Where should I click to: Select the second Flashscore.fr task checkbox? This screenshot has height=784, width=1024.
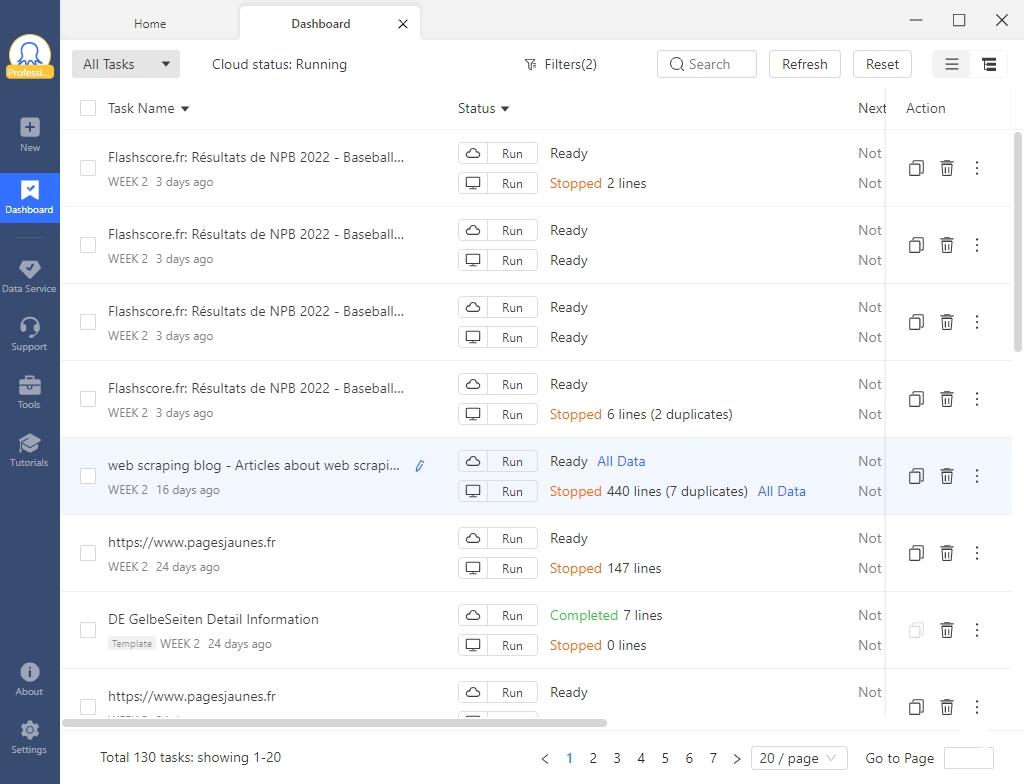click(88, 245)
